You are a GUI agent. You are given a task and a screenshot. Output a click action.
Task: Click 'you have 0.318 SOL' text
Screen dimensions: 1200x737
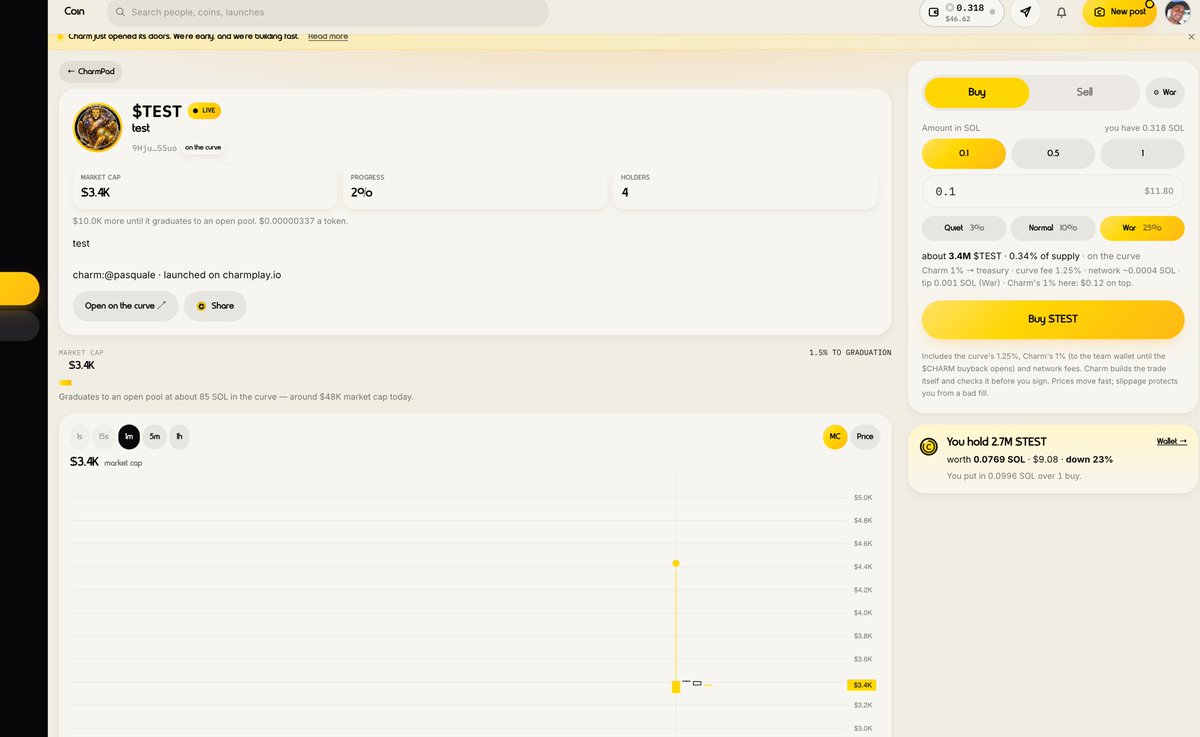point(1144,128)
